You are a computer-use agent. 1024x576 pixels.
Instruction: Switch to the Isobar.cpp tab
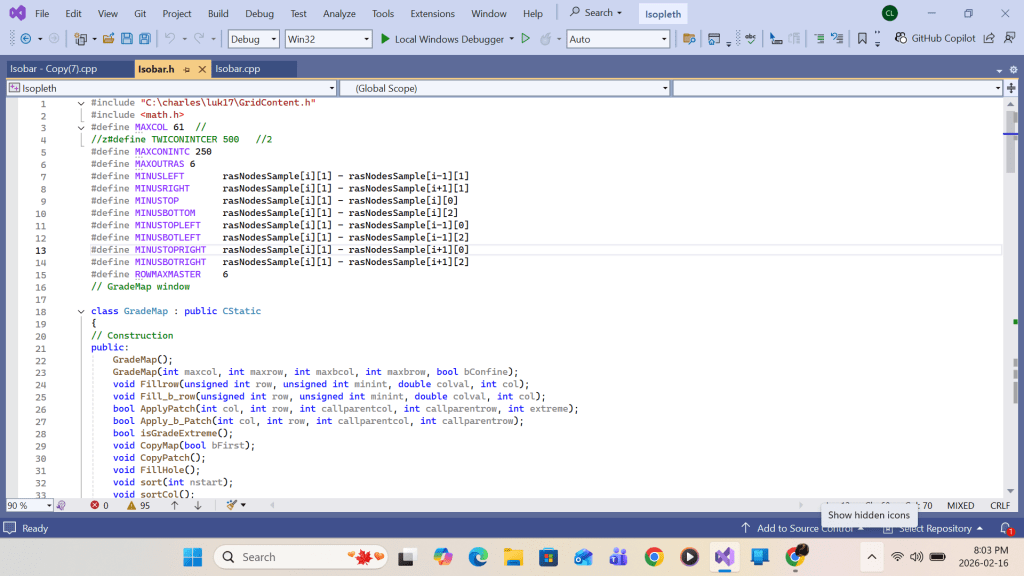click(x=238, y=69)
